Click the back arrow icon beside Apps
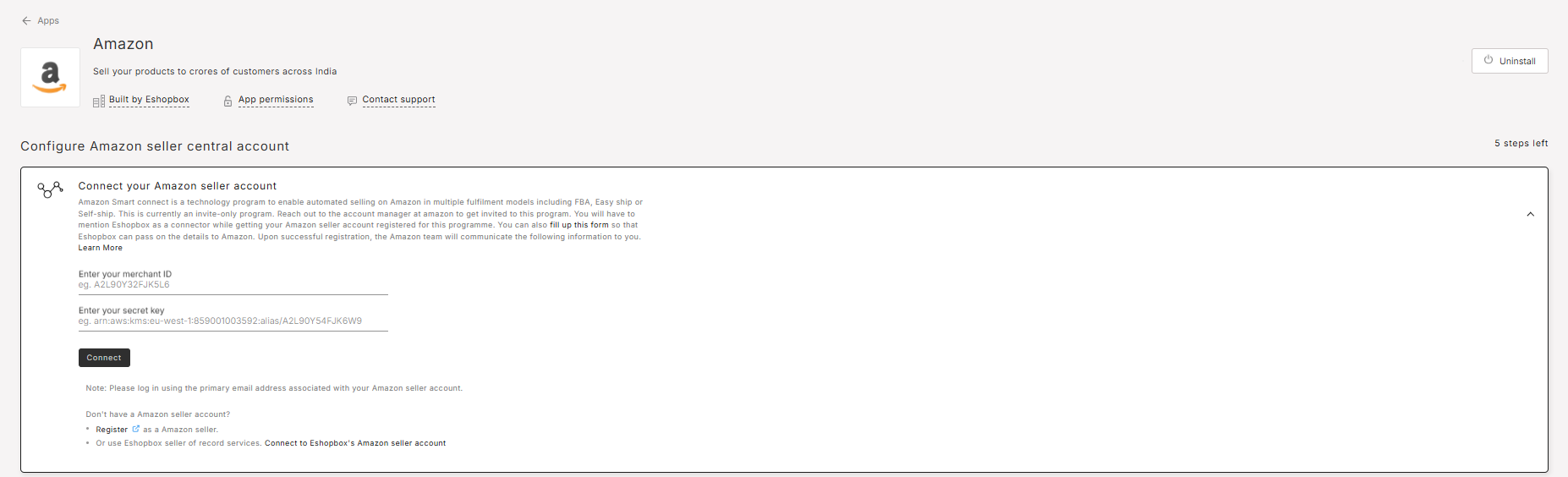Screen dimensions: 1568x477 [26, 20]
